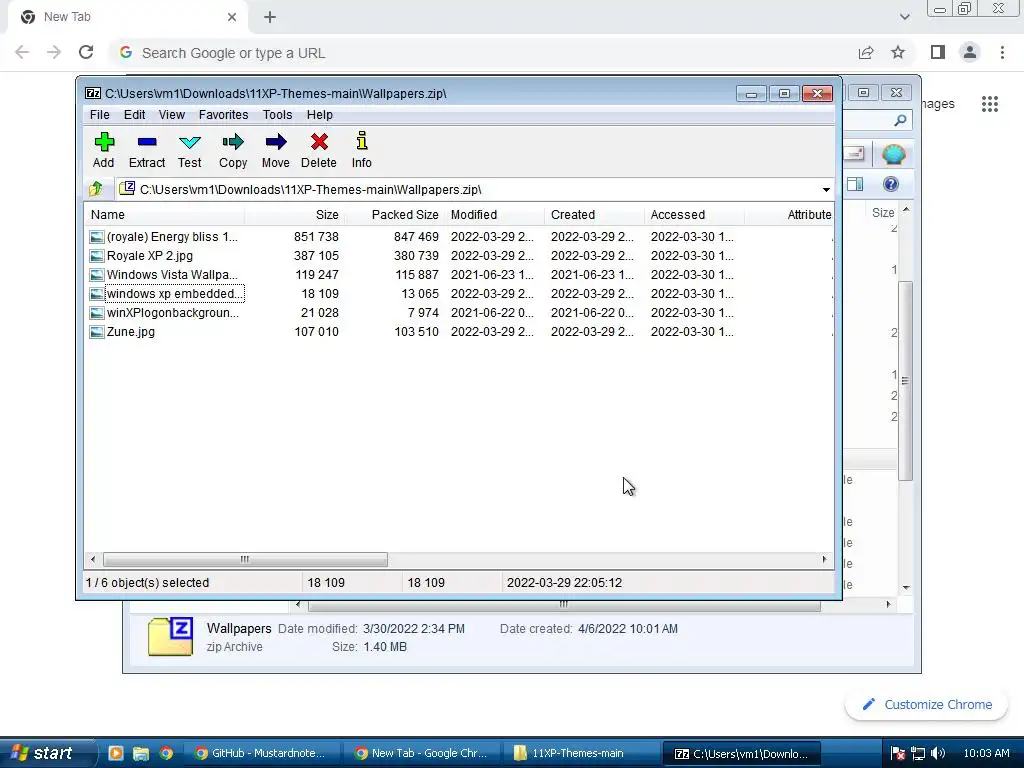Click the Extract toolbar icon
This screenshot has width=1024, height=768.
147,142
